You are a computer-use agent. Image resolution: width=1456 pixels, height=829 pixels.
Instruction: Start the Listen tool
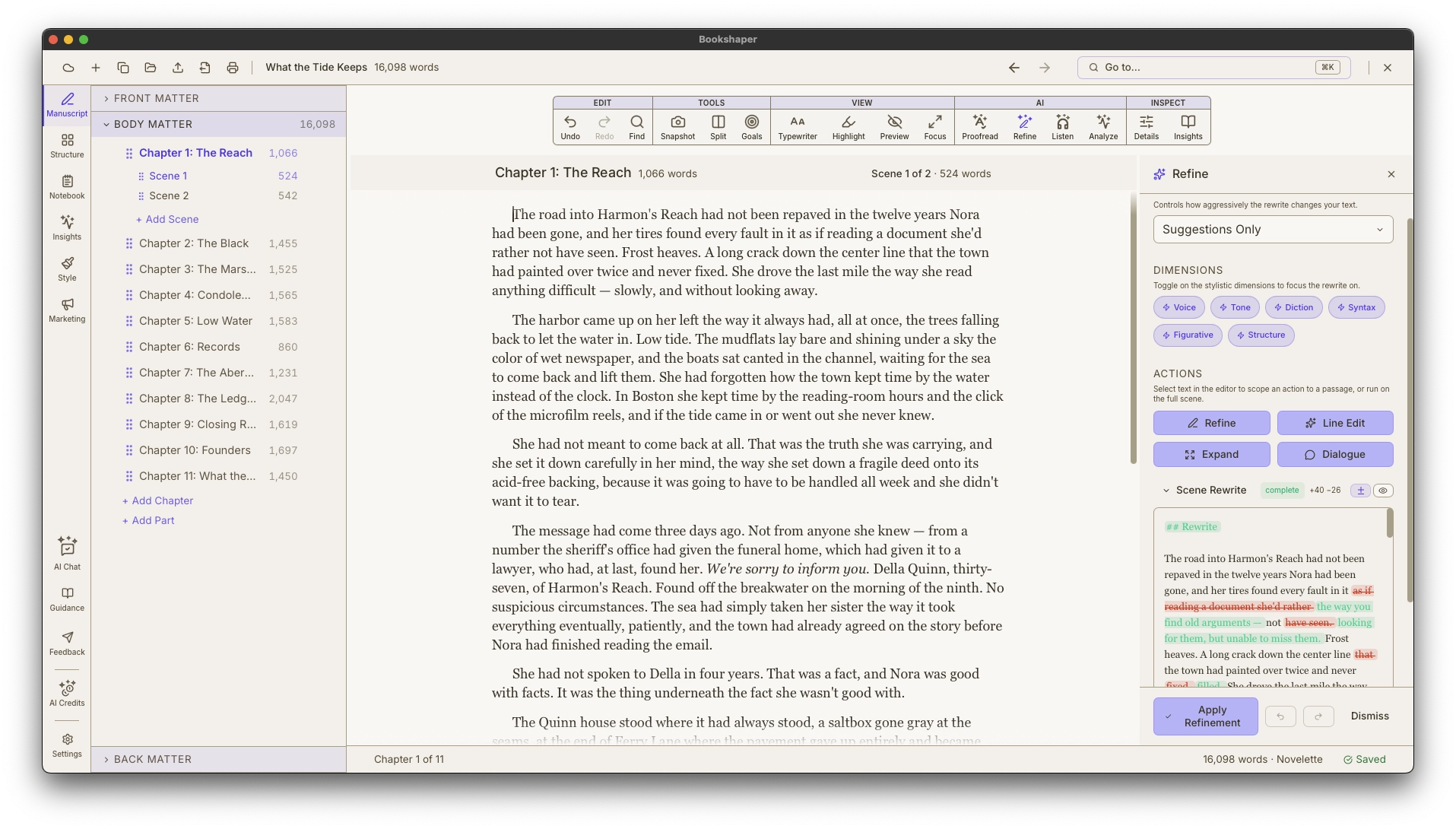pyautogui.click(x=1062, y=127)
